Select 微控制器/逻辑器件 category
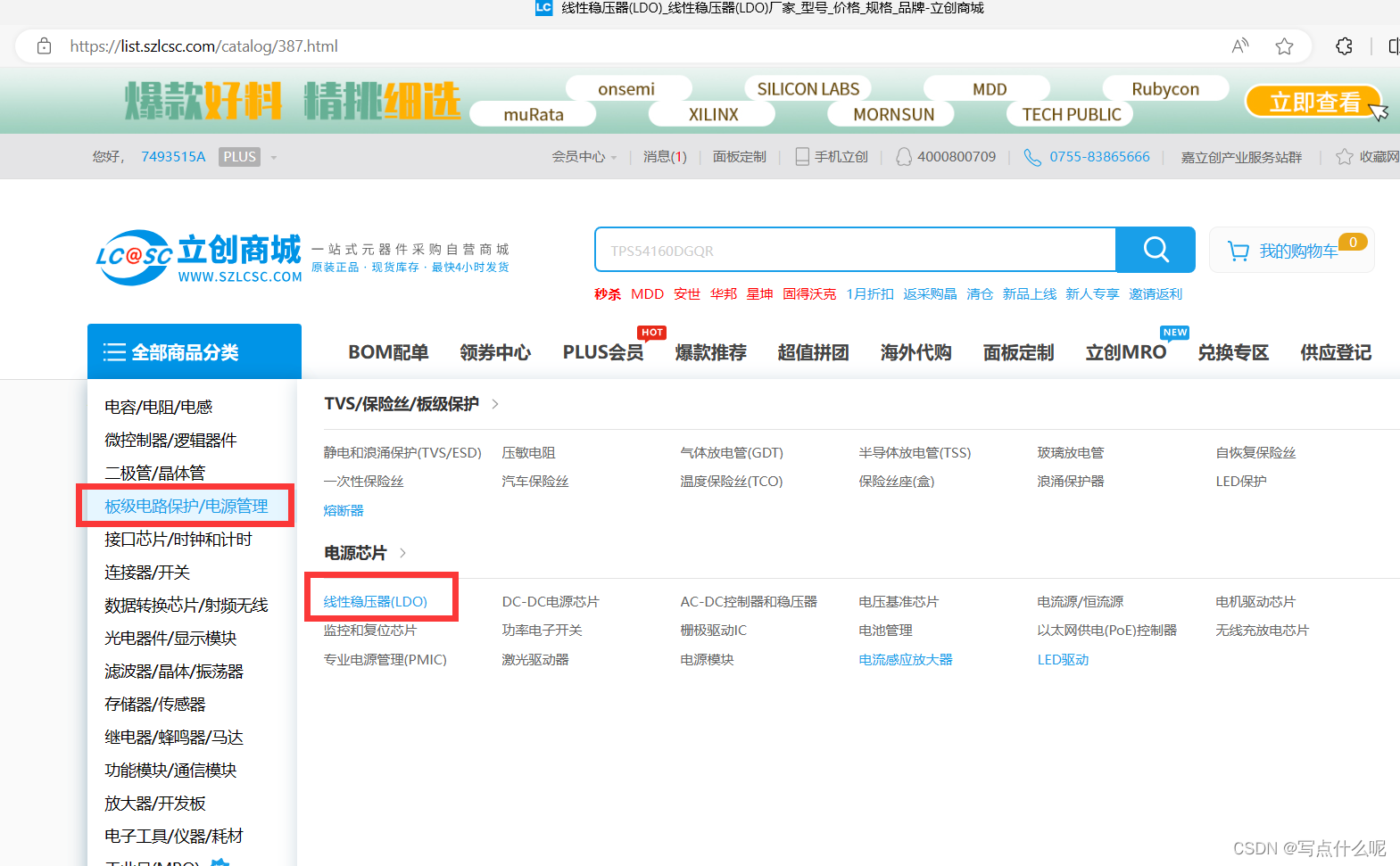Image resolution: width=1400 pixels, height=866 pixels. coord(170,440)
